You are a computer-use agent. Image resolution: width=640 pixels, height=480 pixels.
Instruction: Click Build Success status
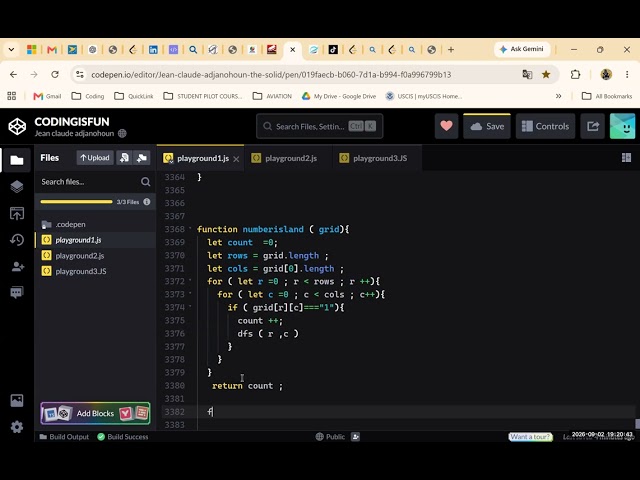[x=123, y=437]
